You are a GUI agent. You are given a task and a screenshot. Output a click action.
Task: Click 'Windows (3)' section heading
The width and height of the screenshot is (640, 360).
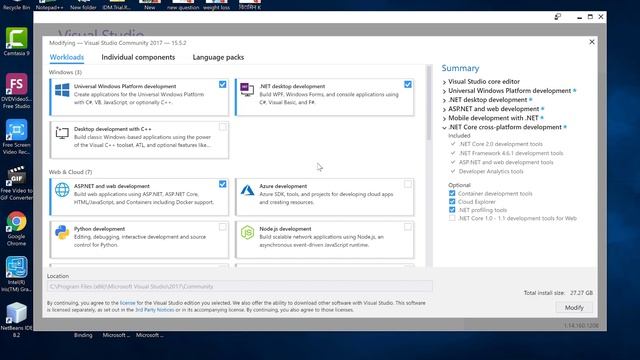click(x=65, y=72)
